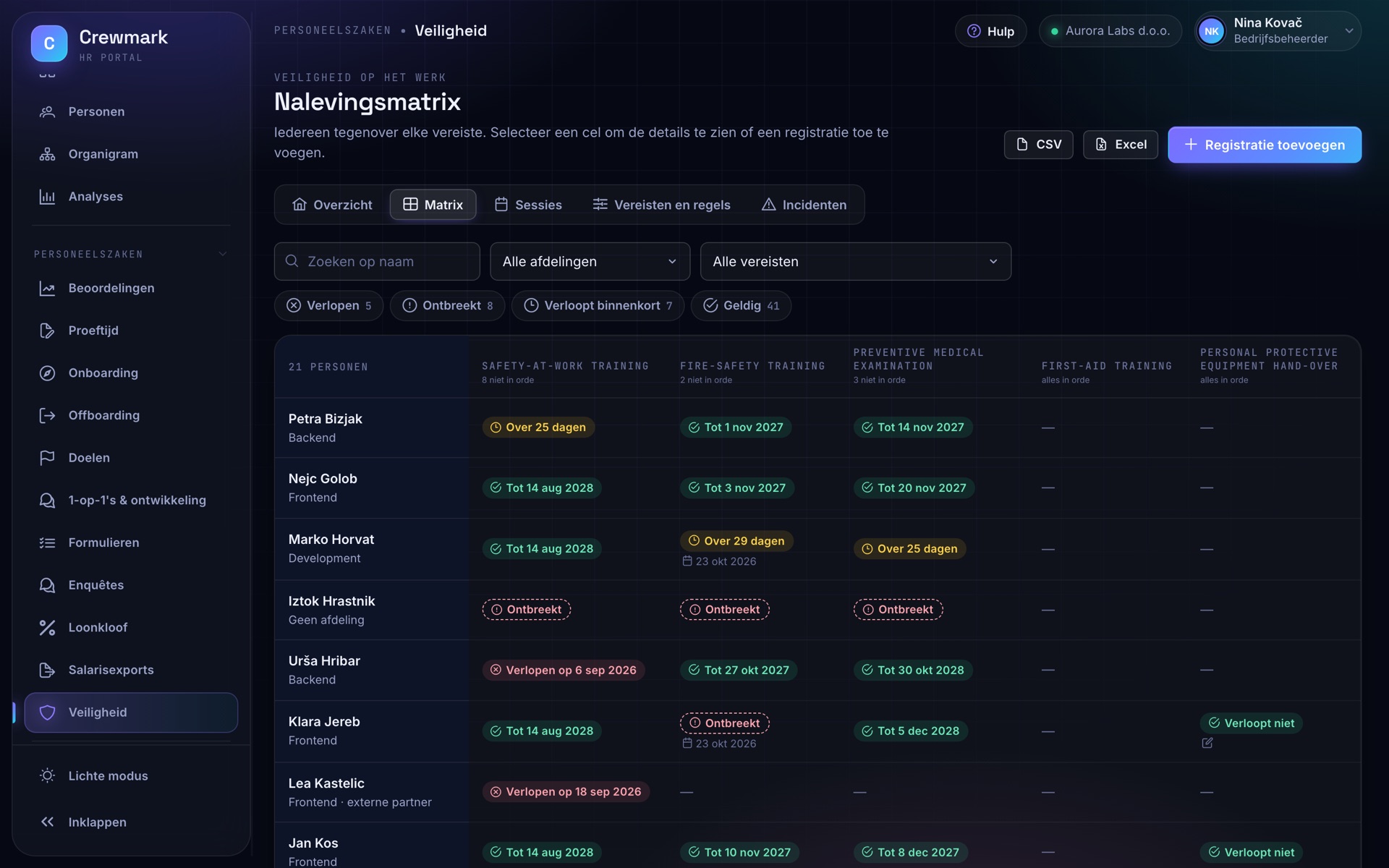Screen dimensions: 1389x868
Task: Switch to the Sessies tab
Action: click(x=528, y=205)
